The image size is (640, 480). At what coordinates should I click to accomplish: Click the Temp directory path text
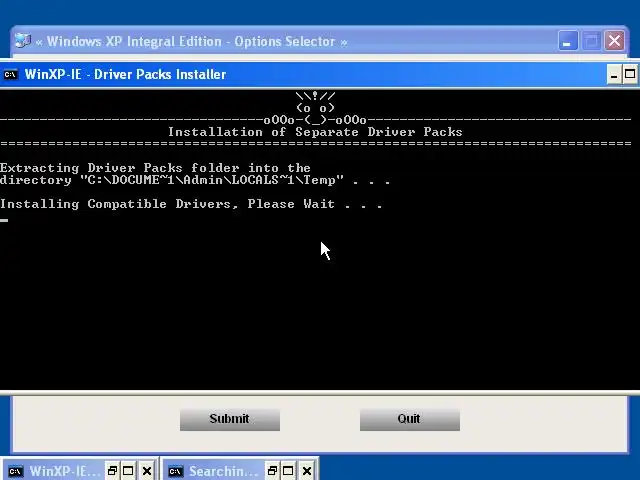coord(212,180)
